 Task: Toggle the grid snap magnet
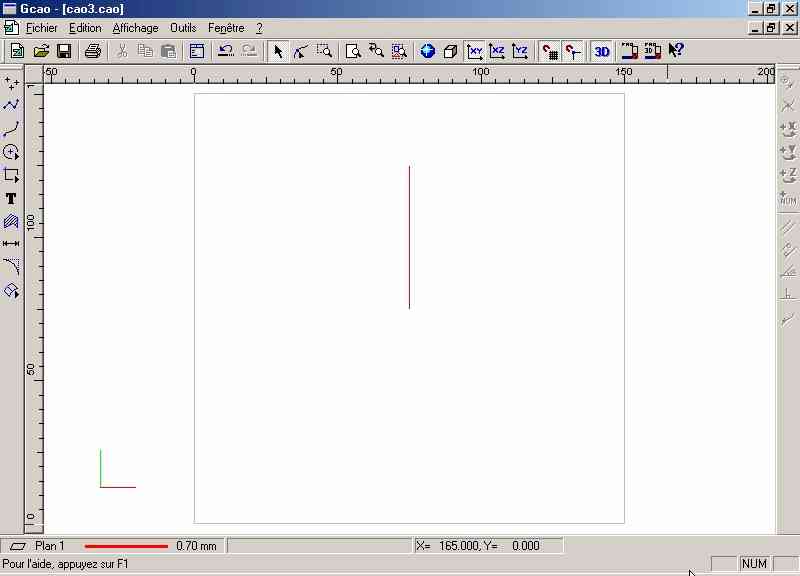549,51
